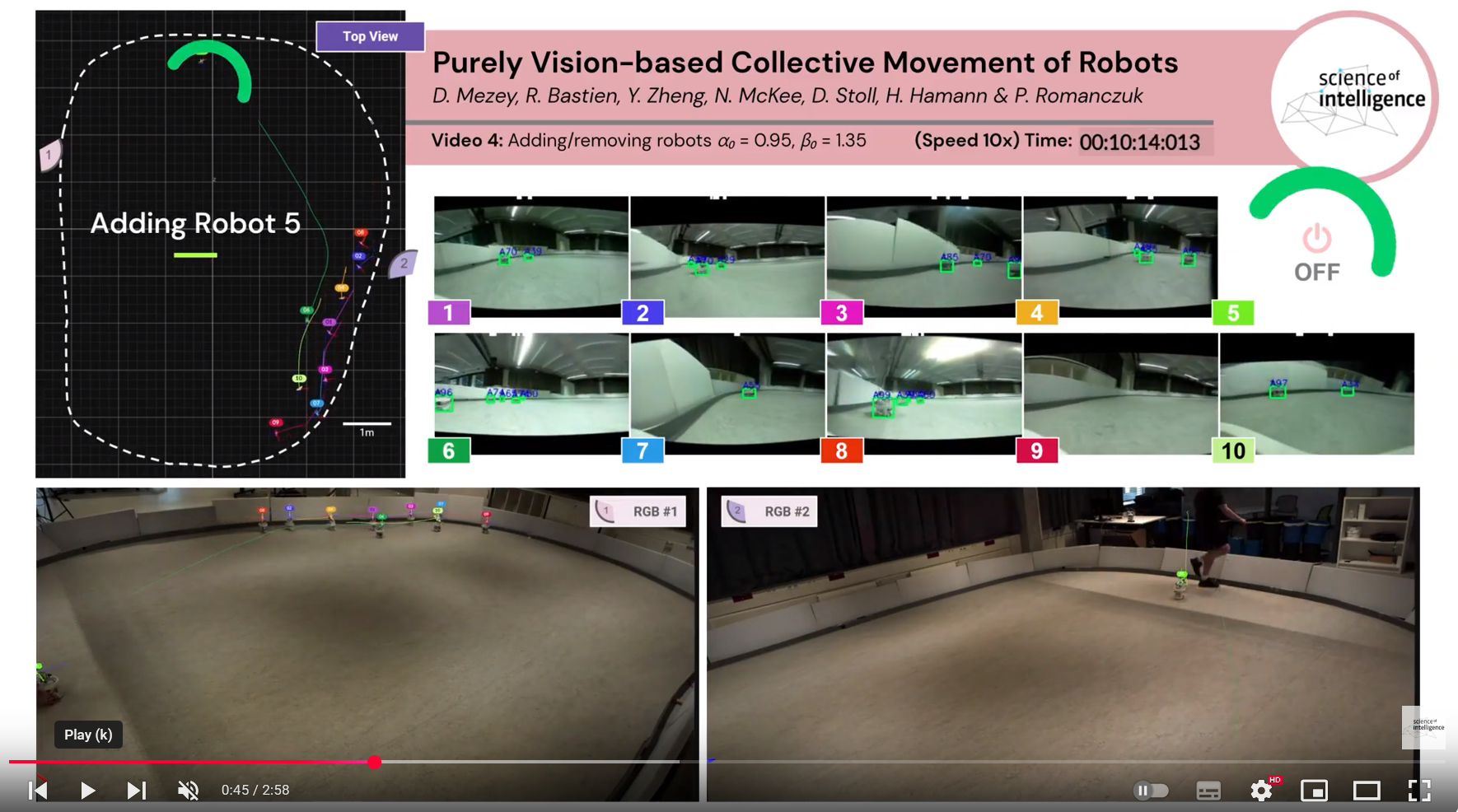Switch to miniplayer mode
This screenshot has height=812, width=1458.
(x=1314, y=791)
